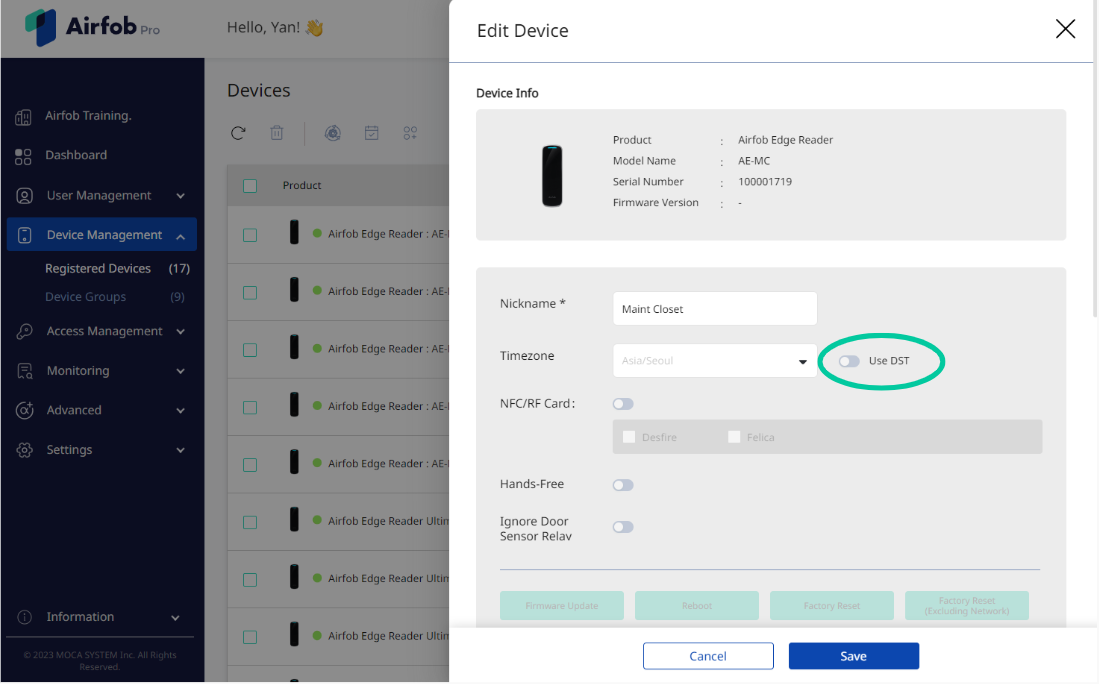Click the Advanced icon in sidebar
1099x684 pixels.
(25, 411)
